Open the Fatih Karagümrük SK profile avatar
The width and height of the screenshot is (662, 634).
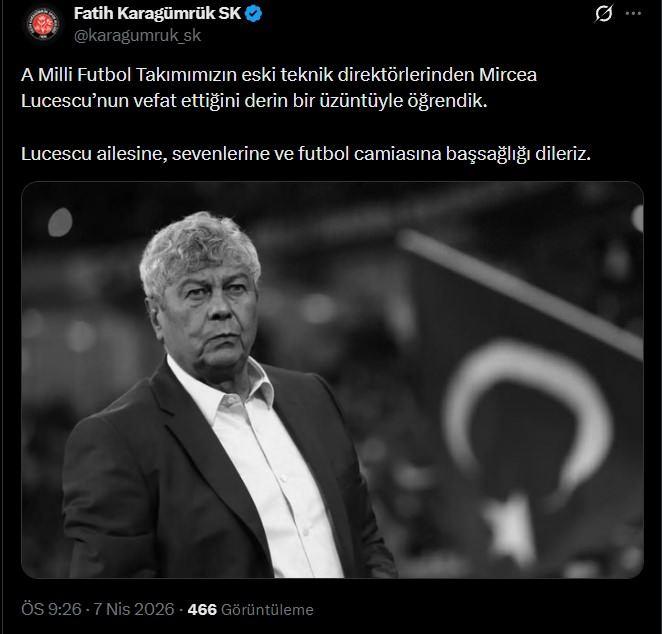point(43,25)
